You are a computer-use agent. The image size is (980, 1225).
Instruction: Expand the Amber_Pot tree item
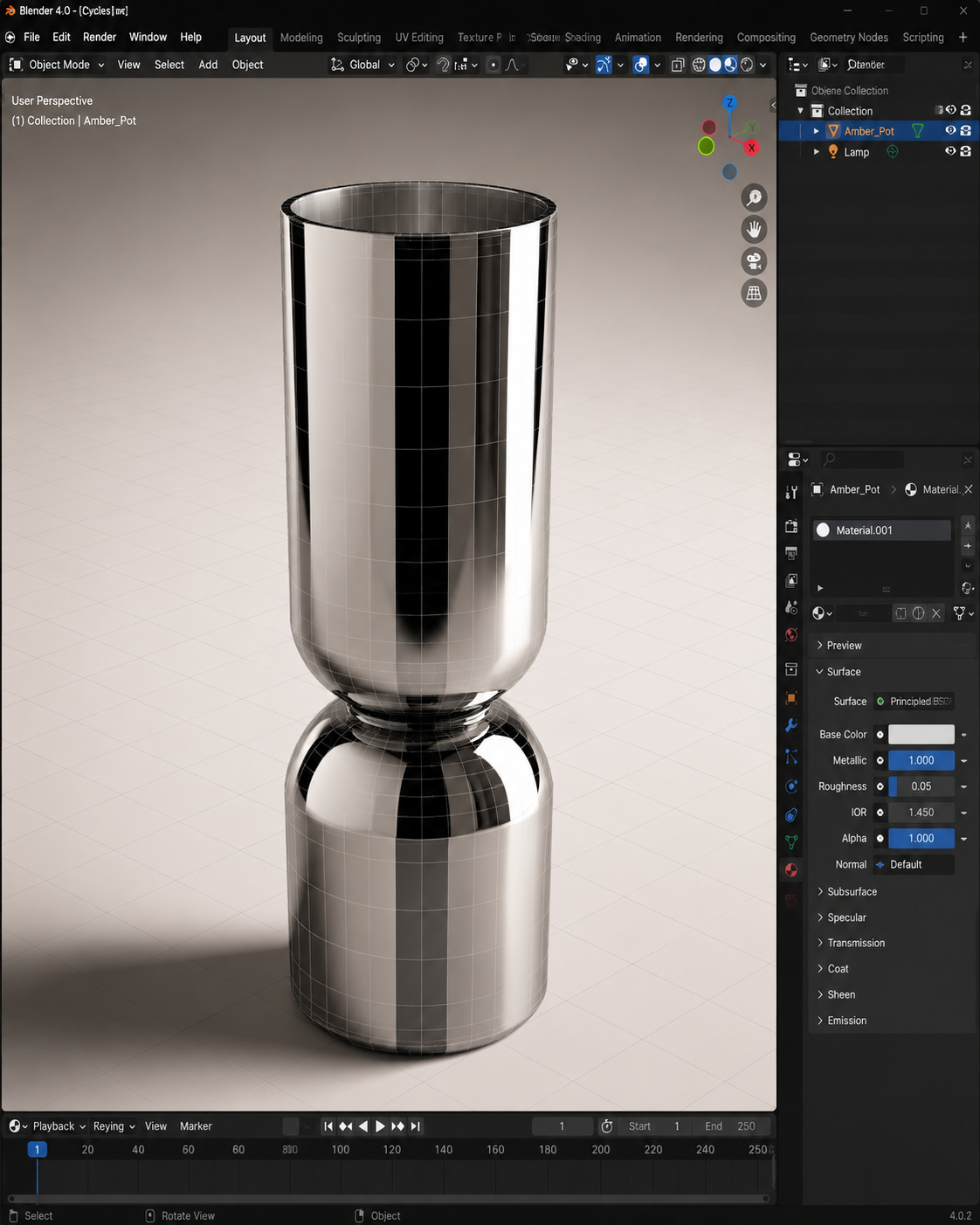(x=817, y=131)
